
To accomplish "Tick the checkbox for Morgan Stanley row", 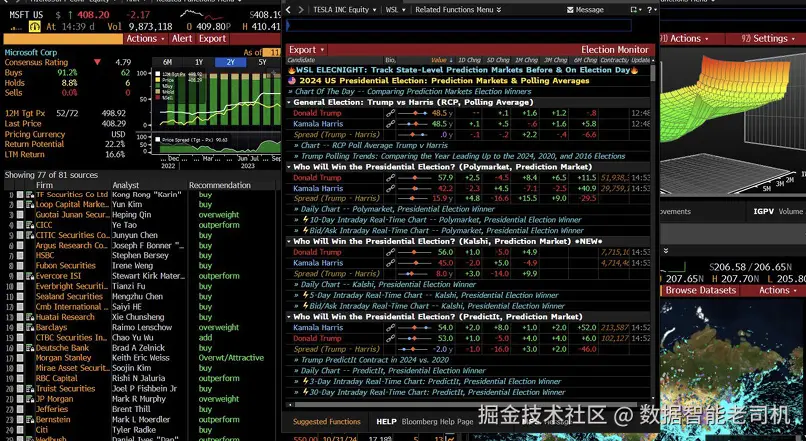I will [x=20, y=358].
